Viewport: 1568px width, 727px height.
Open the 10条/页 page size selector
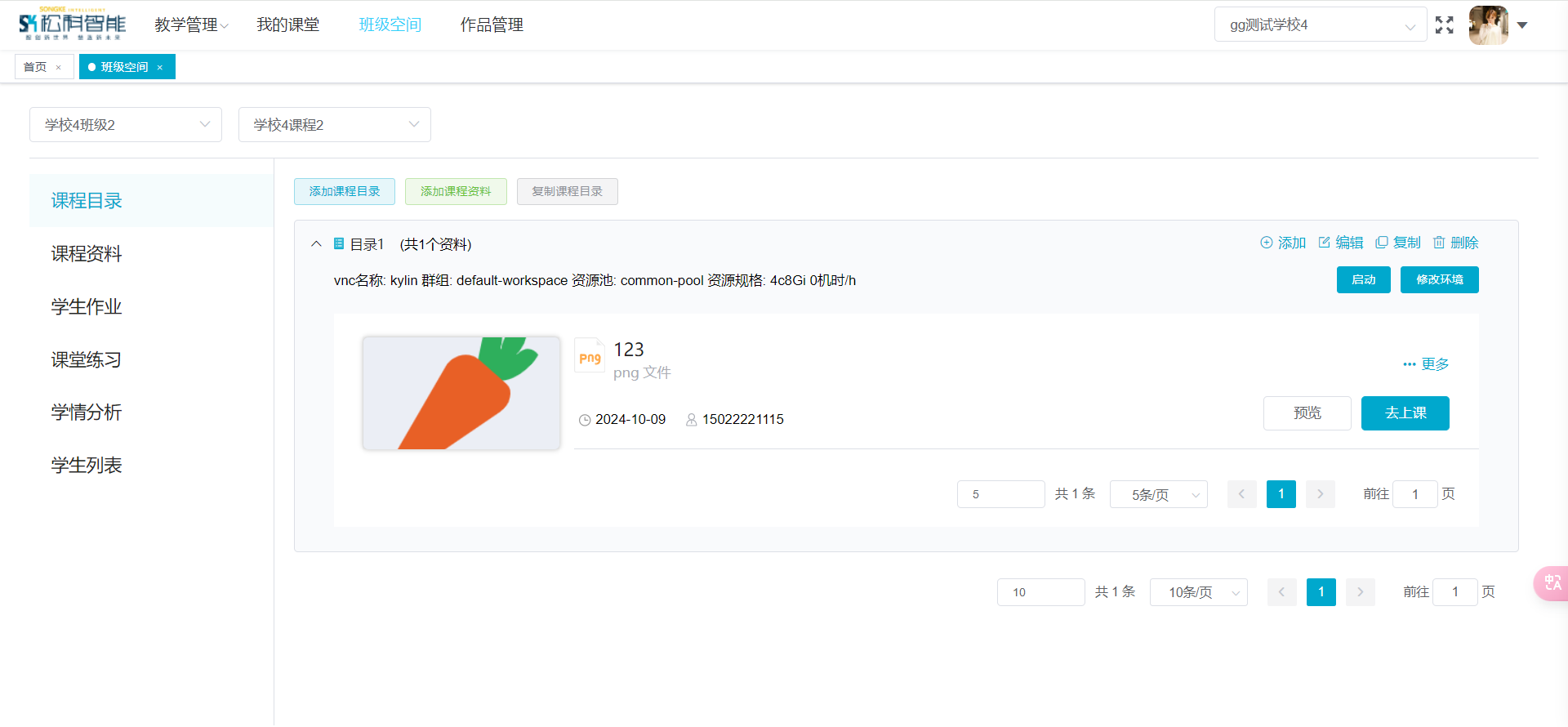(x=1198, y=592)
